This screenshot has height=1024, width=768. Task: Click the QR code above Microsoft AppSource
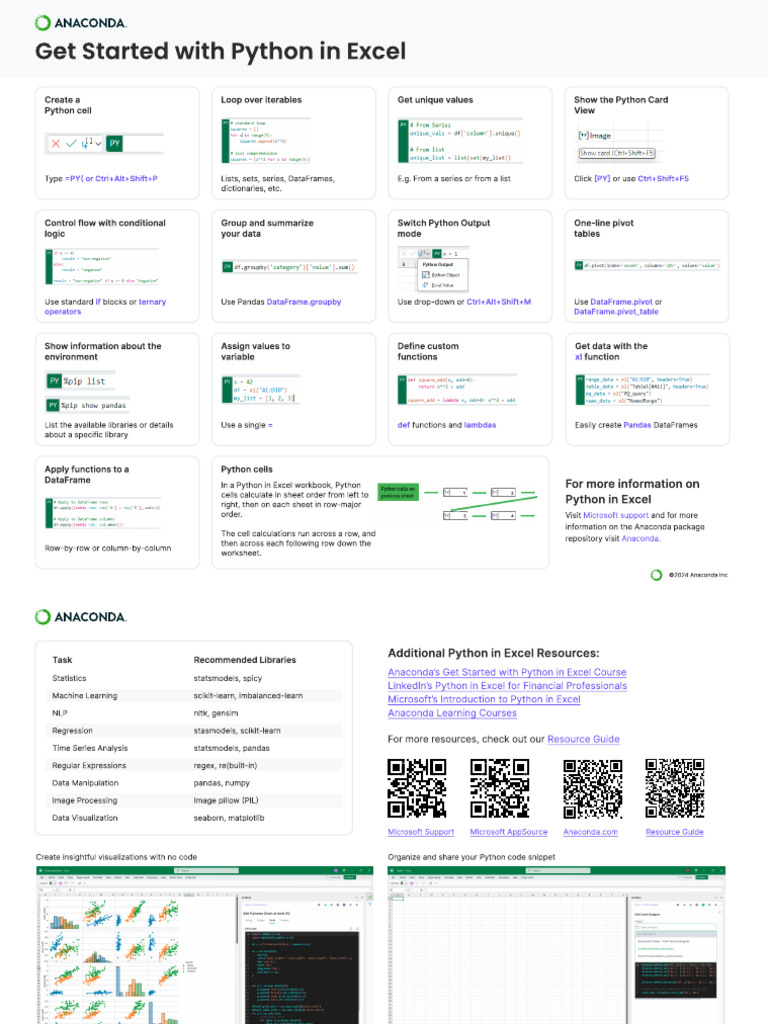500,788
